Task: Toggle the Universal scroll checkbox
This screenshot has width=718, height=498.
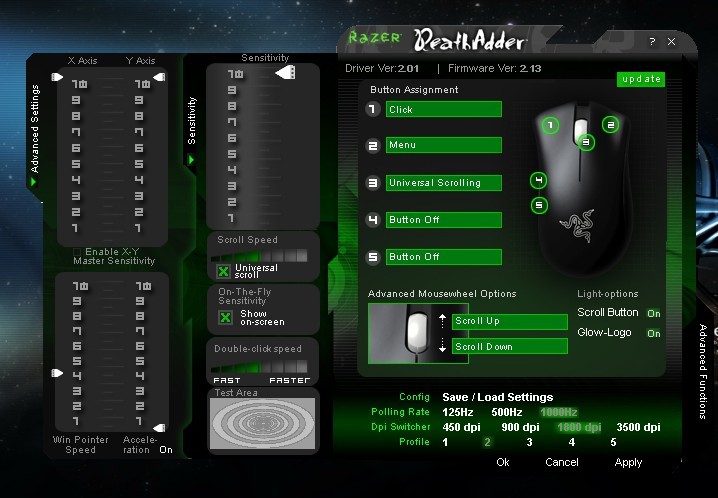Action: pyautogui.click(x=223, y=271)
